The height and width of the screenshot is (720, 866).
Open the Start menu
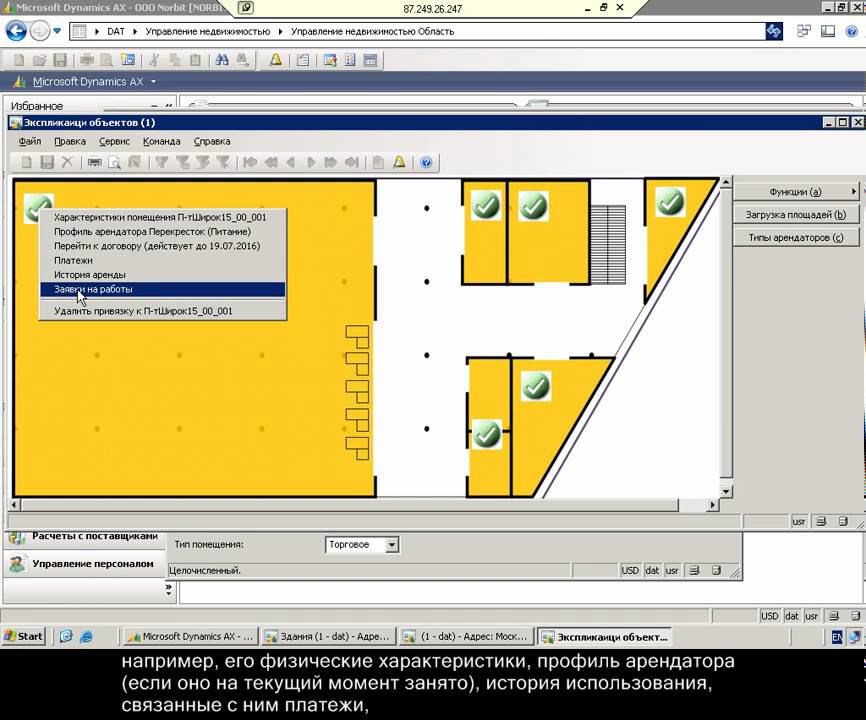[x=24, y=637]
